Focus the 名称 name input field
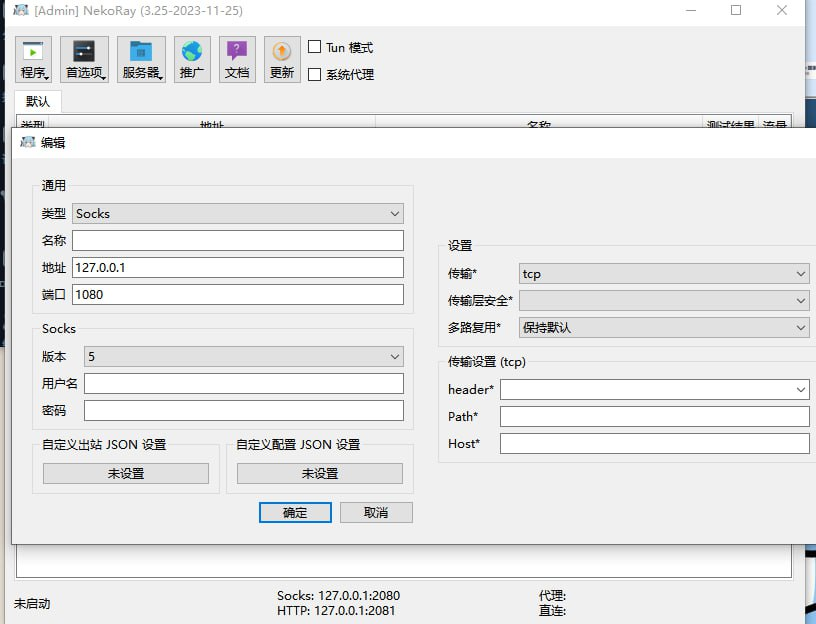This screenshot has width=816, height=624. click(x=238, y=240)
